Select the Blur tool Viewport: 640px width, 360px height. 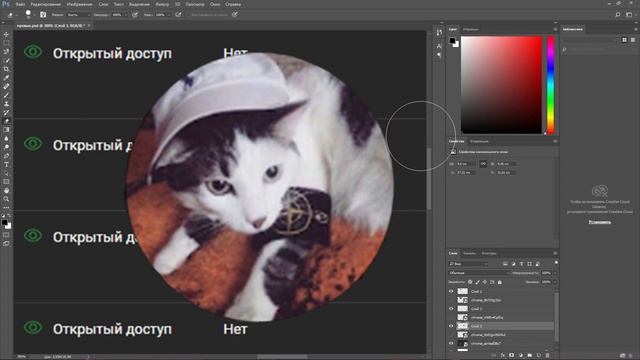[x=6, y=138]
